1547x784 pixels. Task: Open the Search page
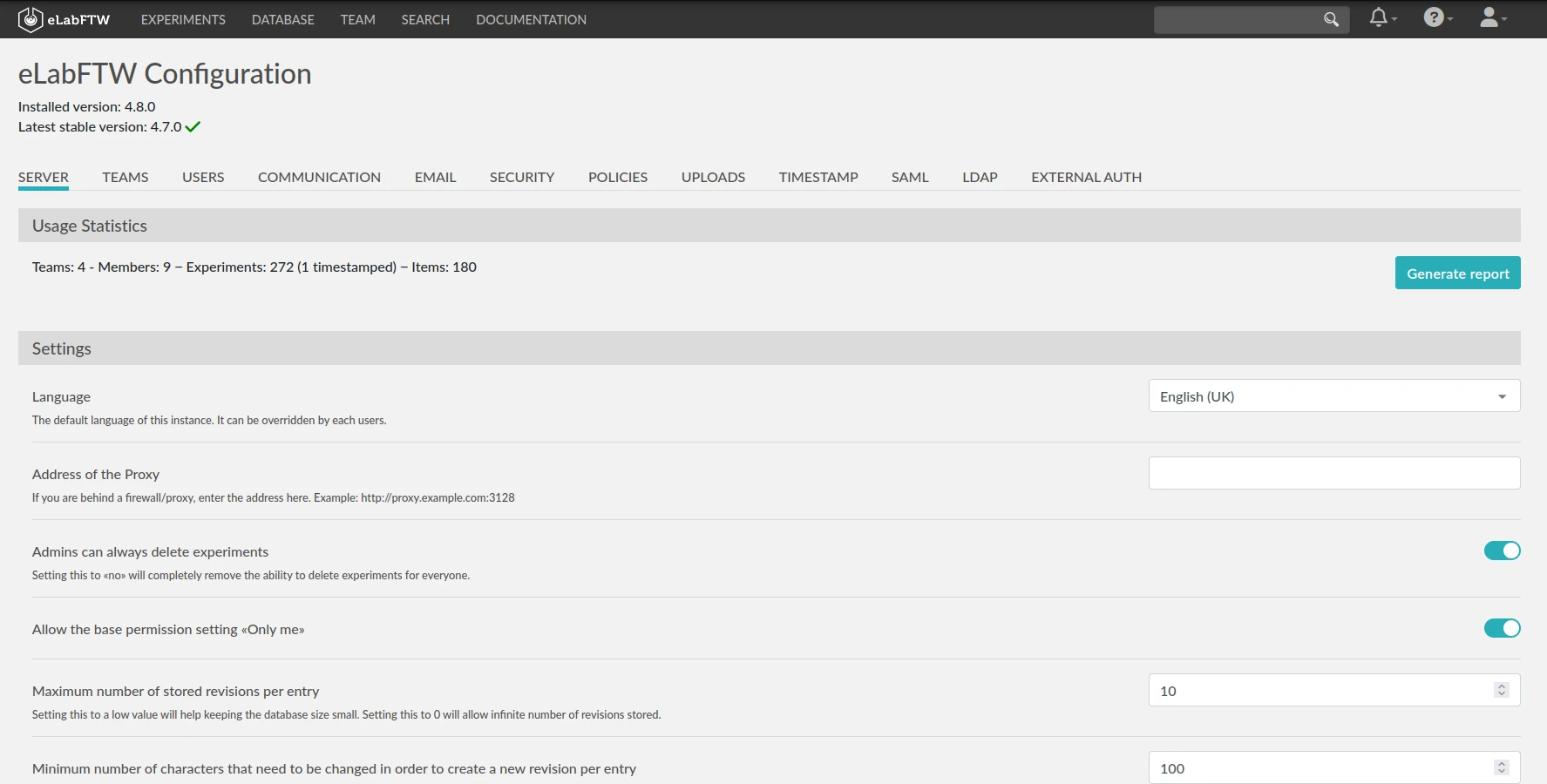tap(425, 19)
